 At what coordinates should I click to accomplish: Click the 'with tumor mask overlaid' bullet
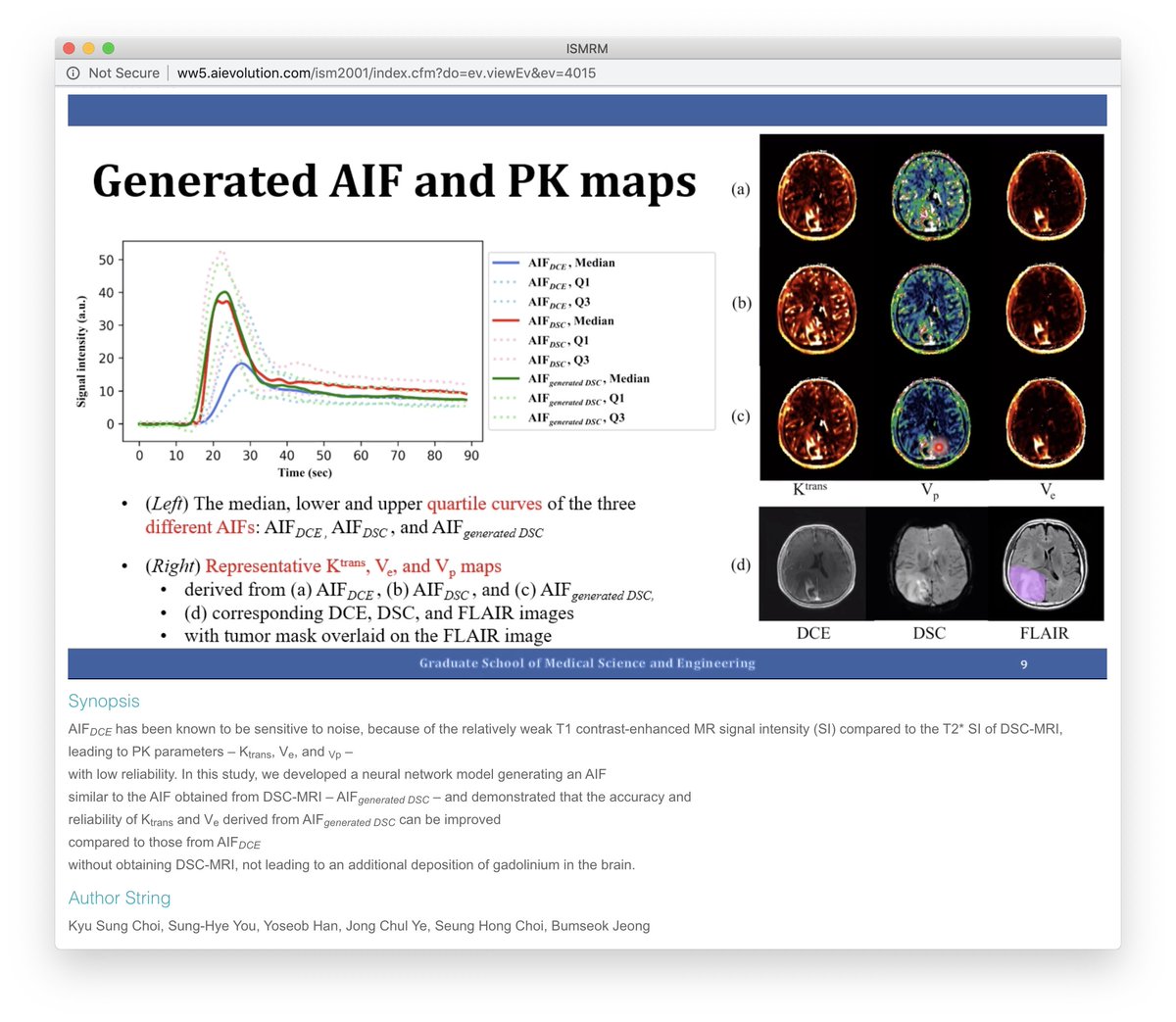(x=367, y=636)
